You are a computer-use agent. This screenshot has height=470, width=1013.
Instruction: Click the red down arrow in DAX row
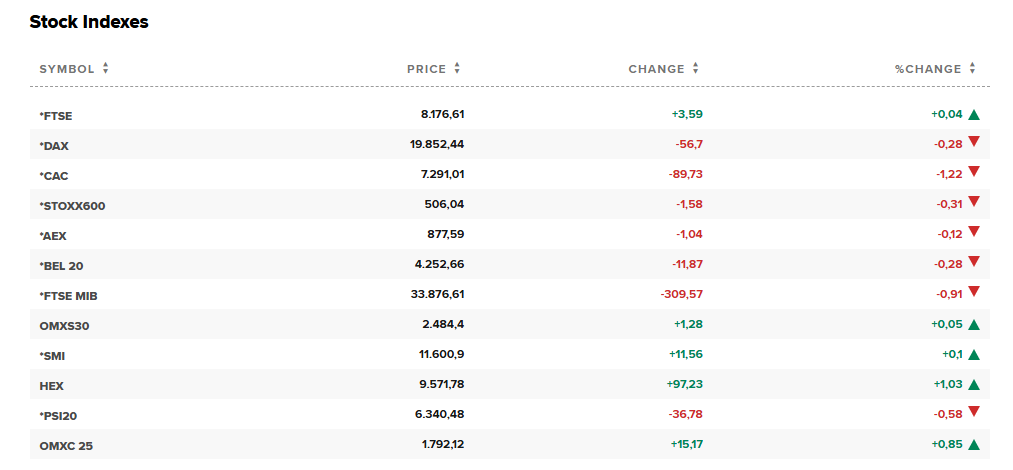[974, 141]
